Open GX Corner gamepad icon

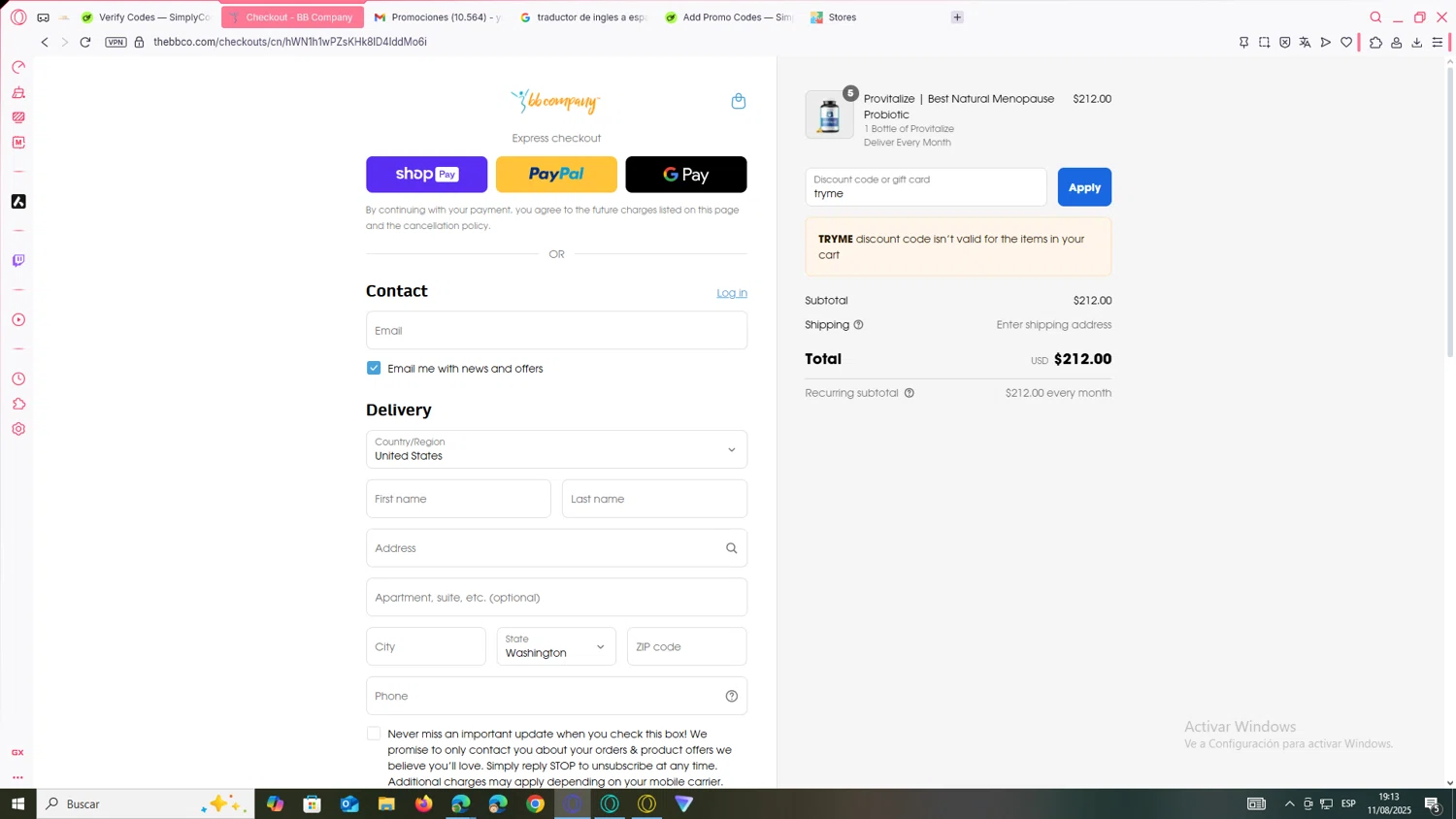[x=43, y=17]
